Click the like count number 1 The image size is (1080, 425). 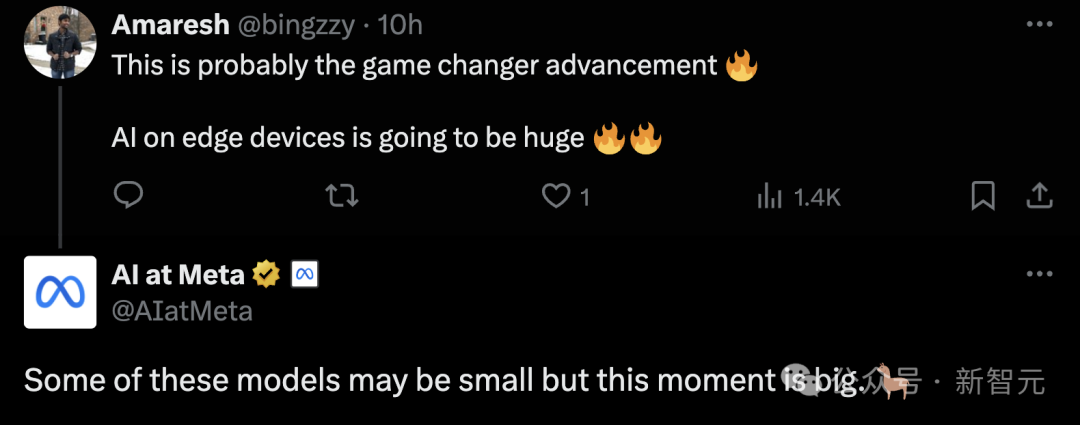pyautogui.click(x=585, y=198)
